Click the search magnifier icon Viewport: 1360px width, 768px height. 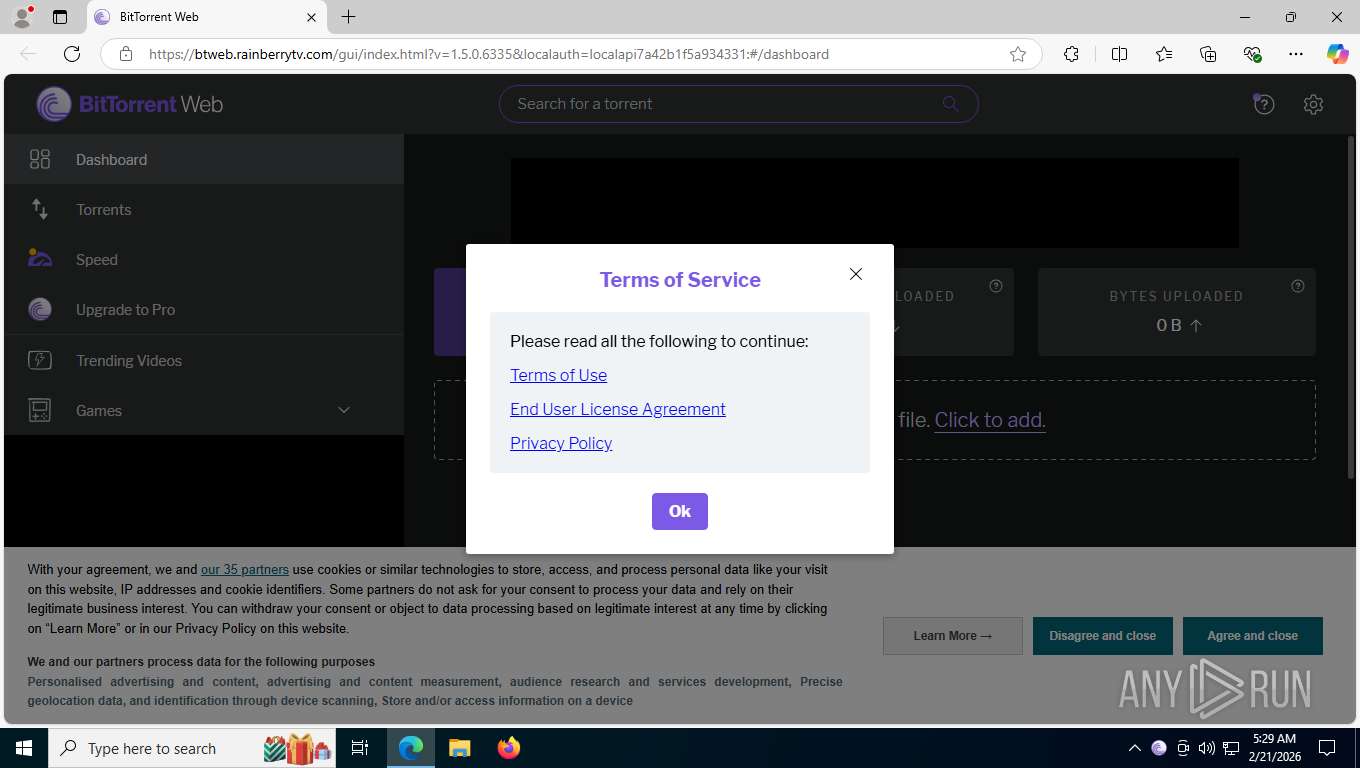[950, 103]
